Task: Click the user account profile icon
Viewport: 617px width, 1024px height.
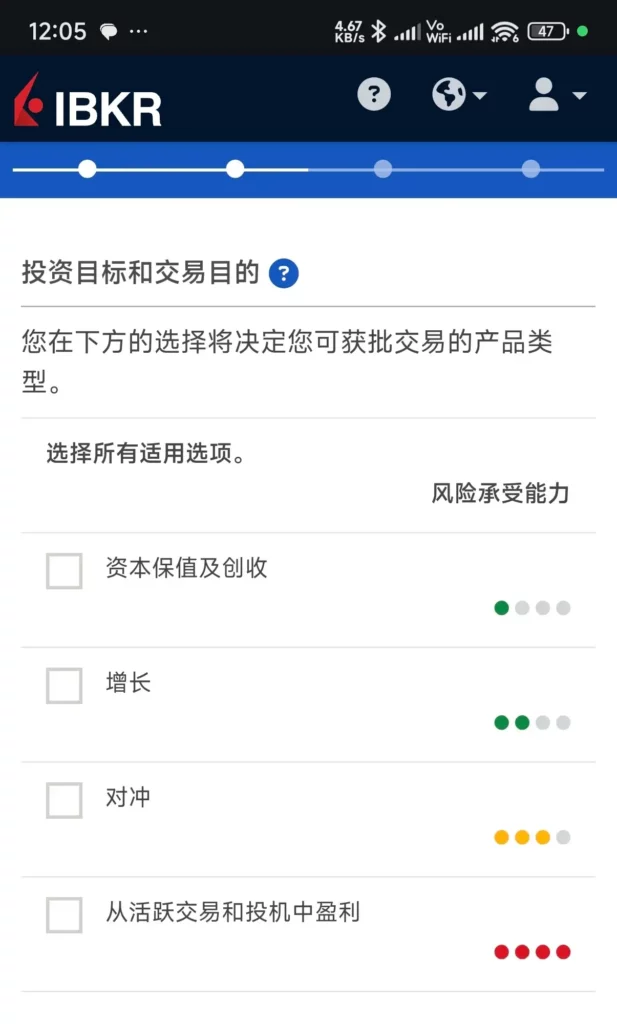Action: tap(543, 95)
